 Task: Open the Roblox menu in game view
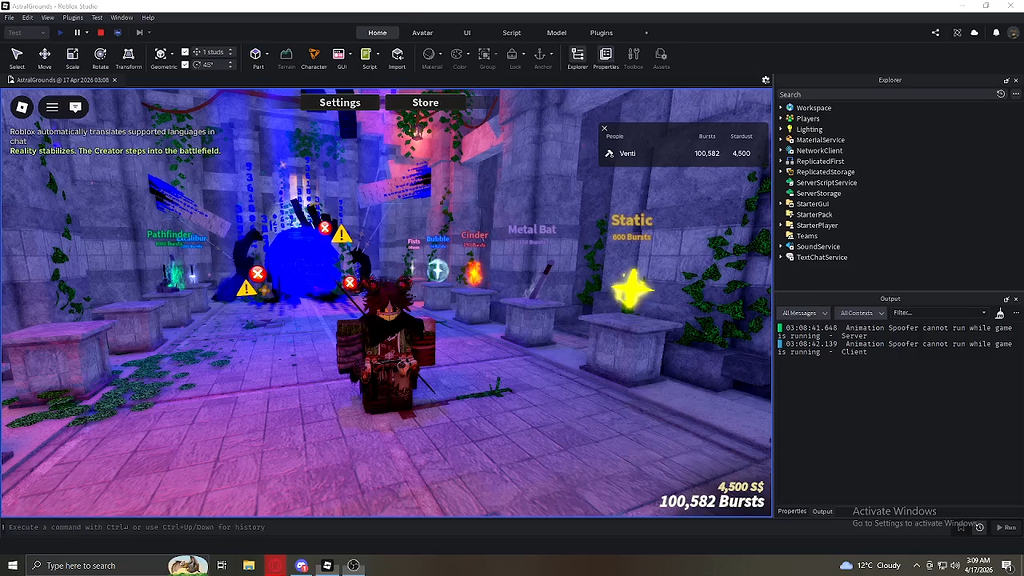point(22,107)
